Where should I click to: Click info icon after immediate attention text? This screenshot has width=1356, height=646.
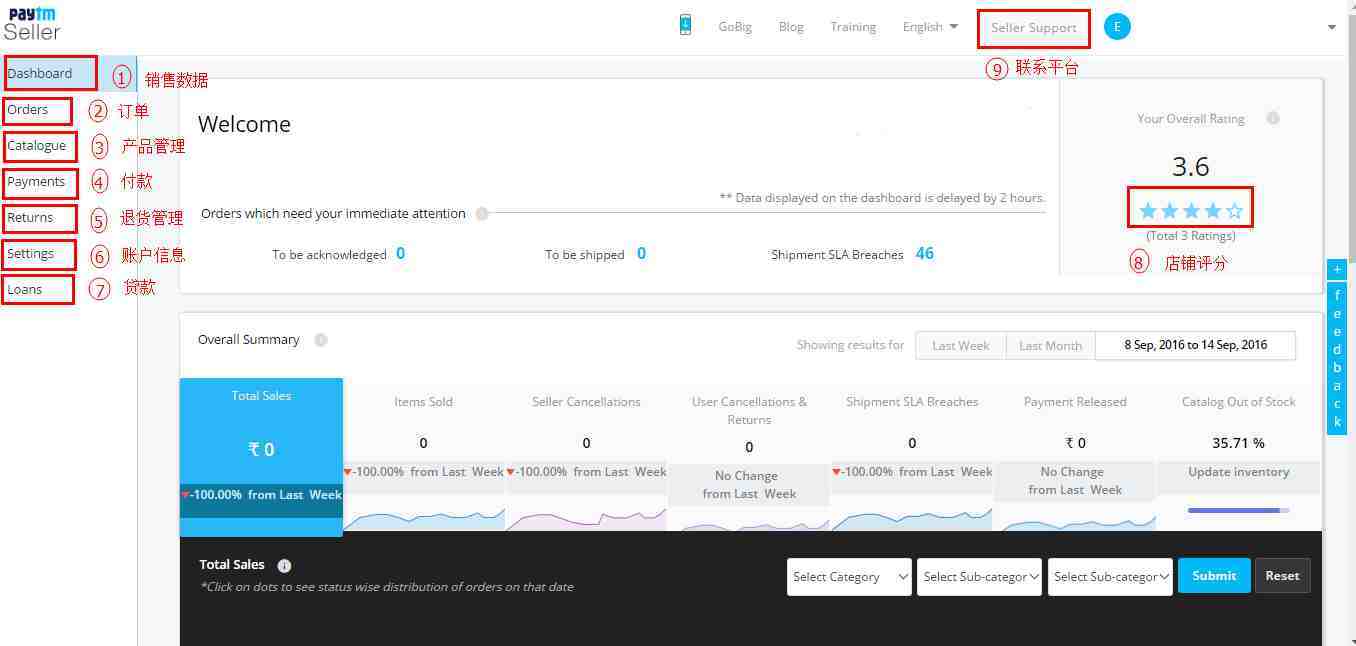point(482,213)
